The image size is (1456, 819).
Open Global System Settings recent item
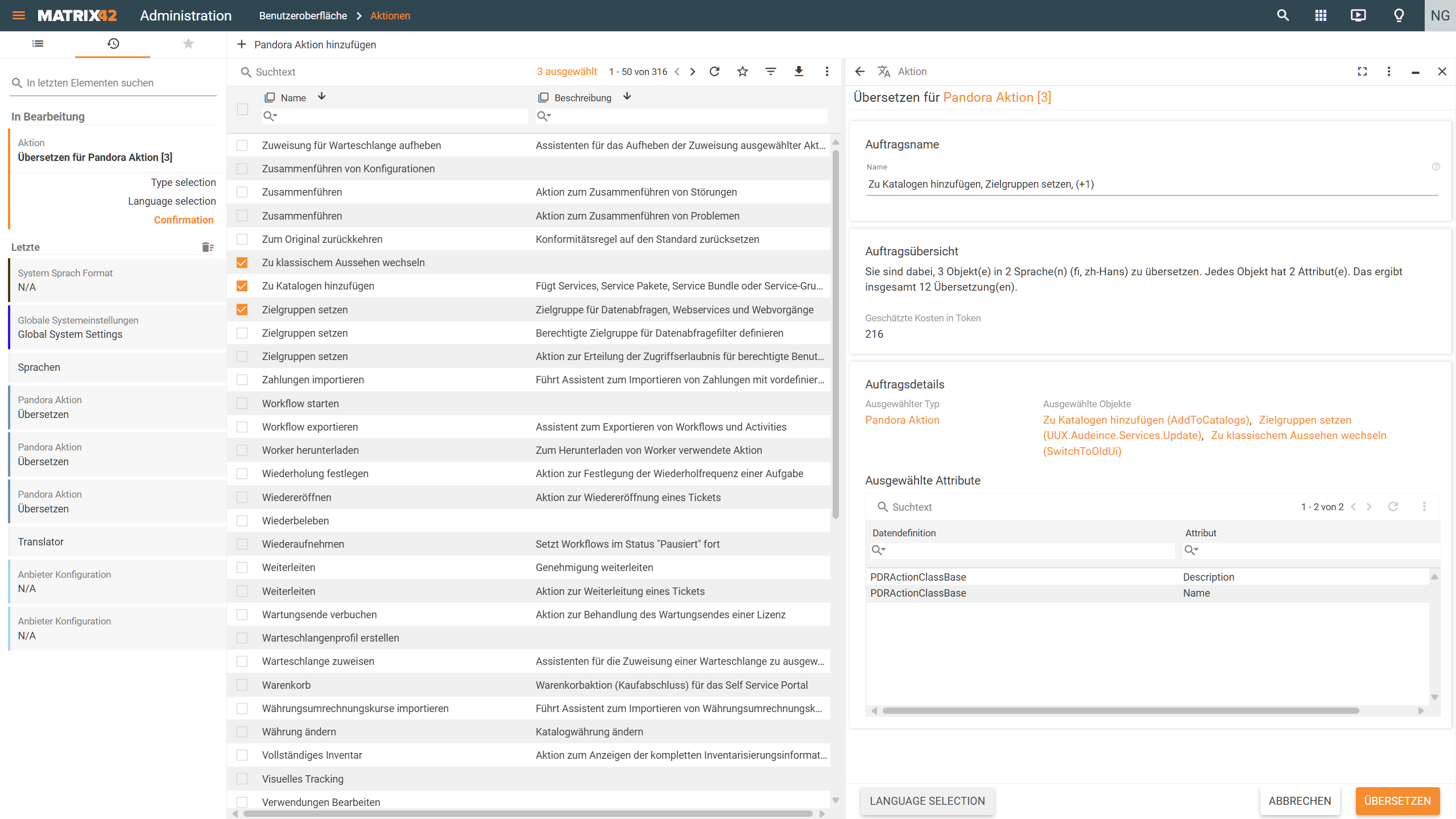pyautogui.click(x=117, y=328)
